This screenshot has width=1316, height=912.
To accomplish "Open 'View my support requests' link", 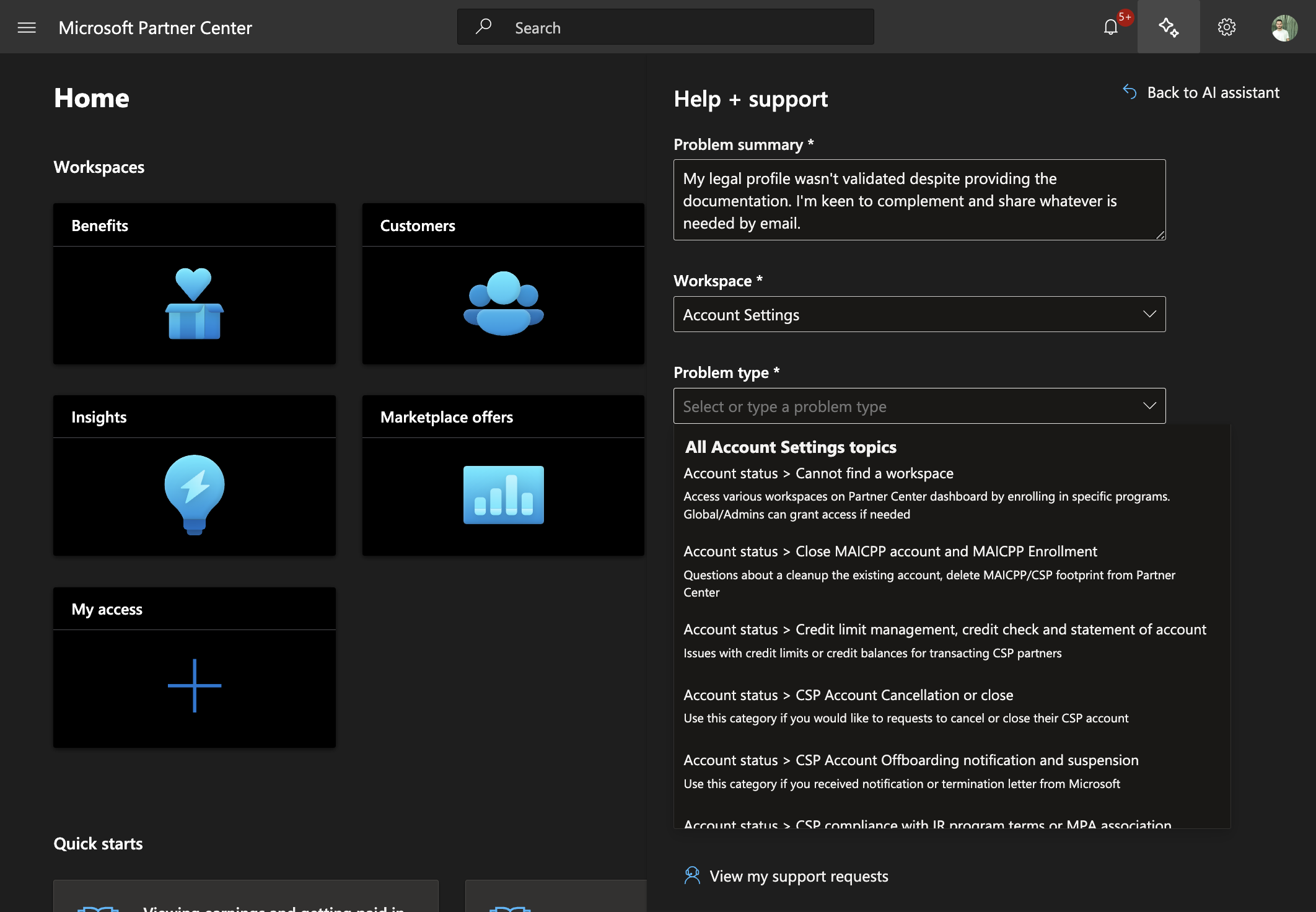I will (799, 876).
